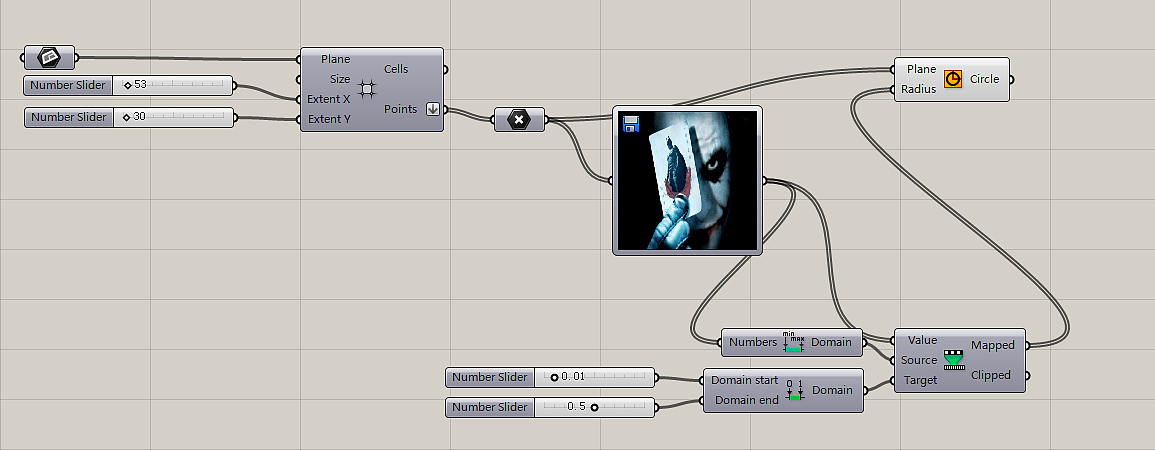Click the Numbers input on Bounds component

(x=753, y=342)
